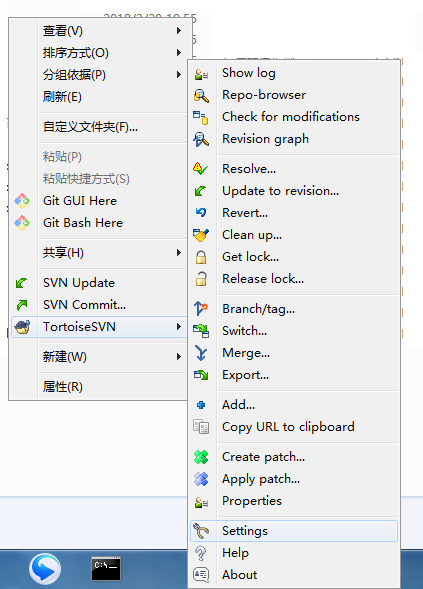Click the Git GUI Here icon
This screenshot has height=589, width=423.
pyautogui.click(x=22, y=201)
